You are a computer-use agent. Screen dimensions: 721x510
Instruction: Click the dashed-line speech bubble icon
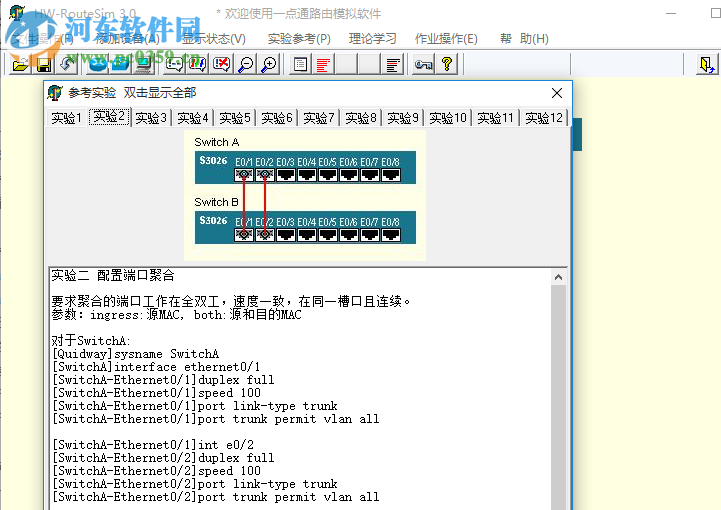tap(174, 64)
